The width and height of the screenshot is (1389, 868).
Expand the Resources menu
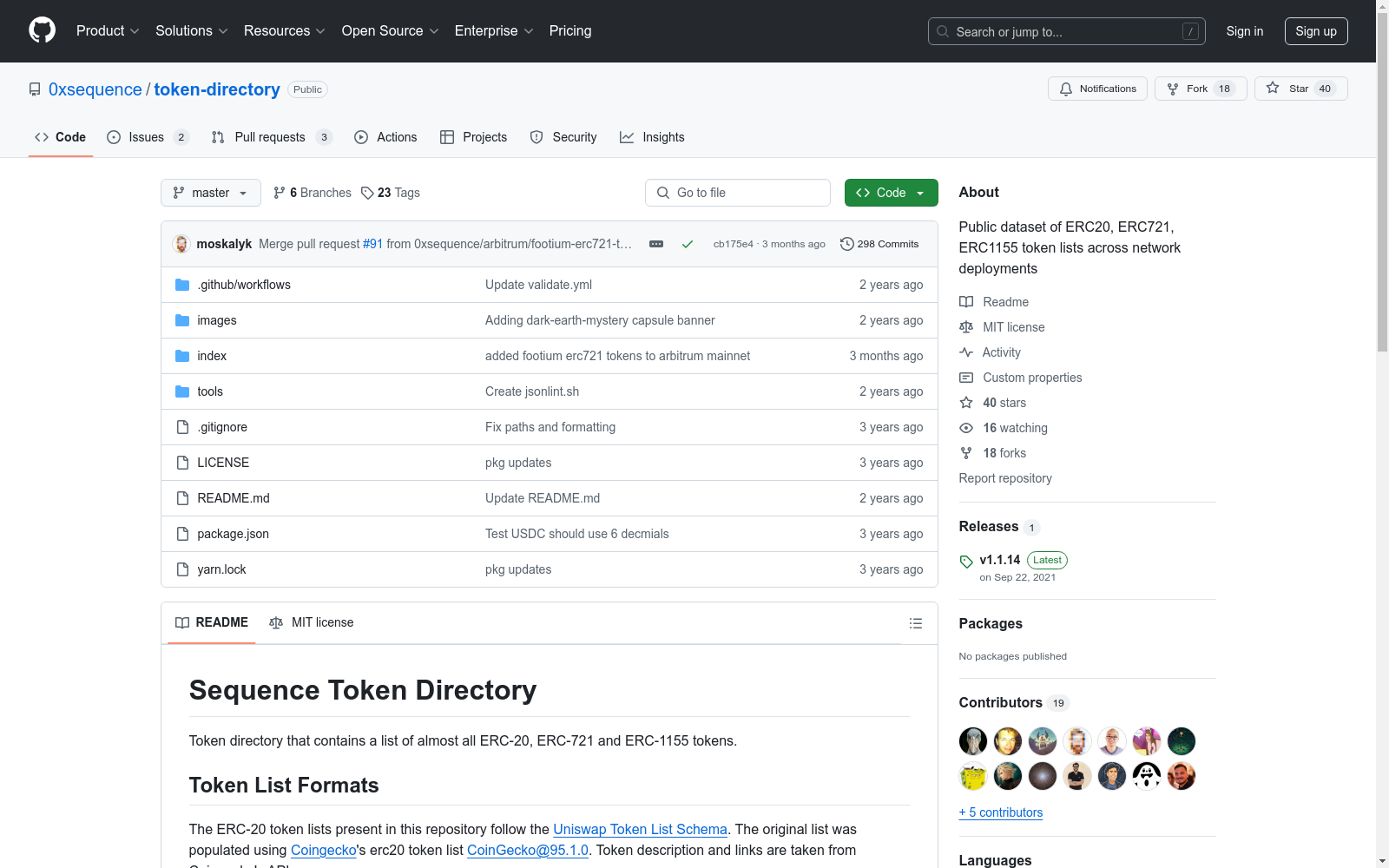(285, 31)
